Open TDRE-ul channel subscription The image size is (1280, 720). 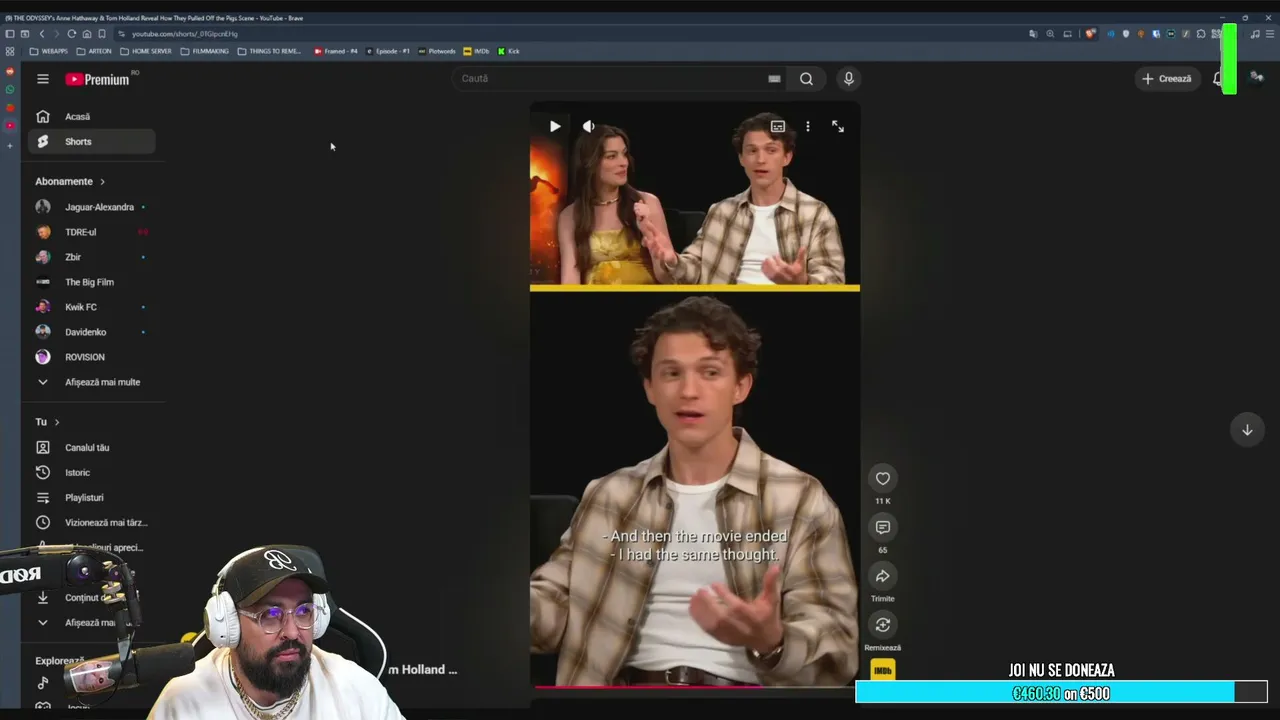tap(91, 232)
